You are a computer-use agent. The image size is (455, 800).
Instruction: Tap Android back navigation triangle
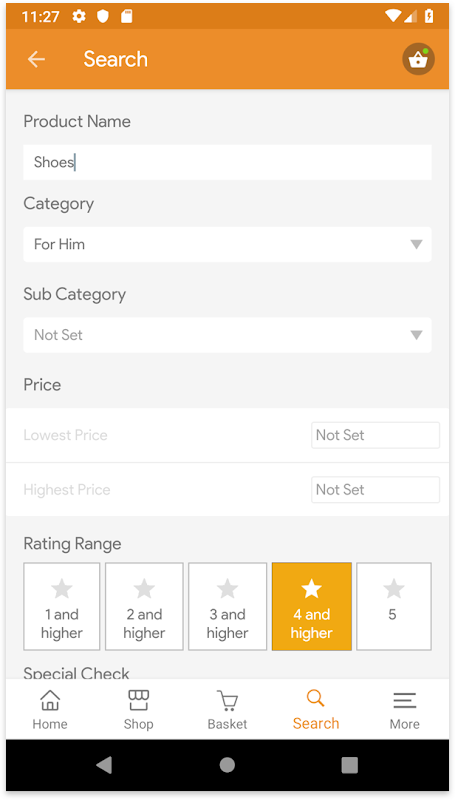(x=104, y=765)
